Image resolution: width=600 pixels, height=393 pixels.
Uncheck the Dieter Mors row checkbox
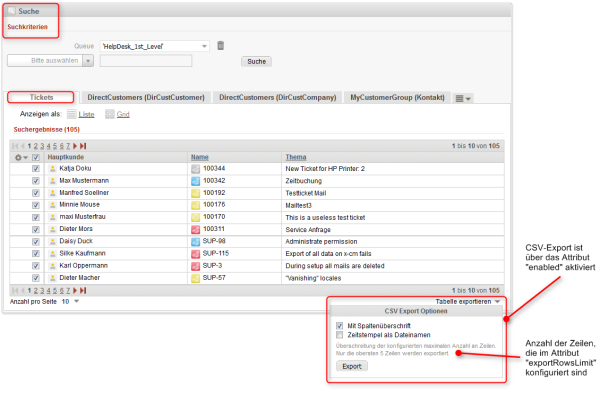point(36,229)
